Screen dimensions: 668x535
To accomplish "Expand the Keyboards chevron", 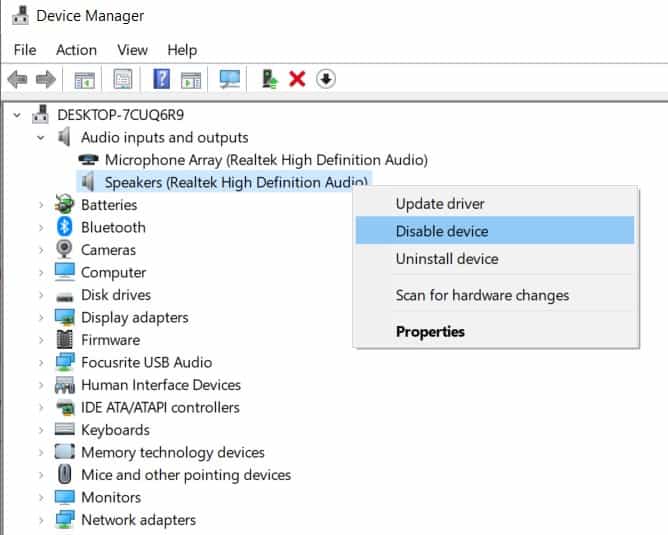I will point(41,430).
